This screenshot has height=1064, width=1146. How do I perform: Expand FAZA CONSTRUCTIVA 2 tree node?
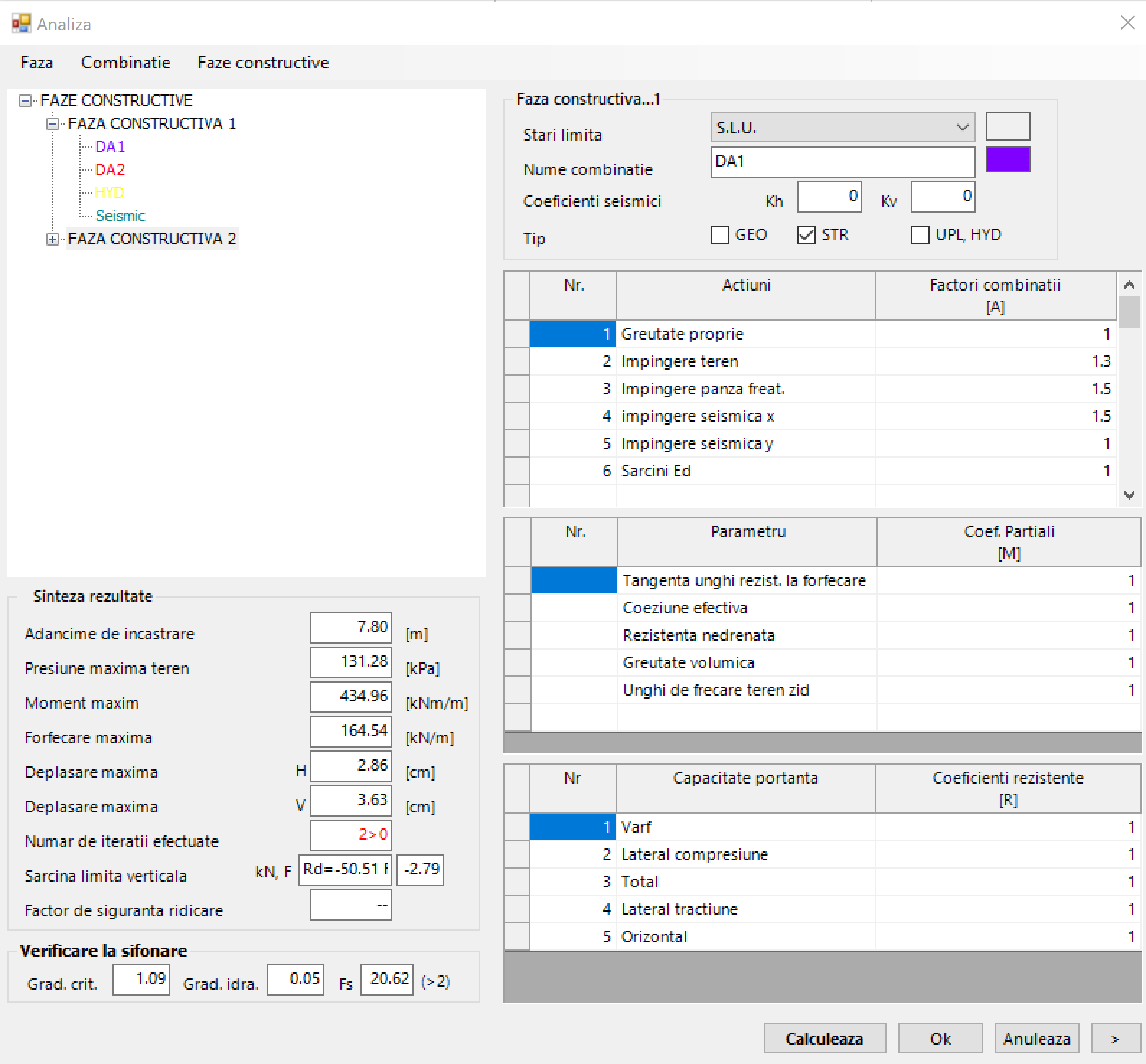(52, 239)
